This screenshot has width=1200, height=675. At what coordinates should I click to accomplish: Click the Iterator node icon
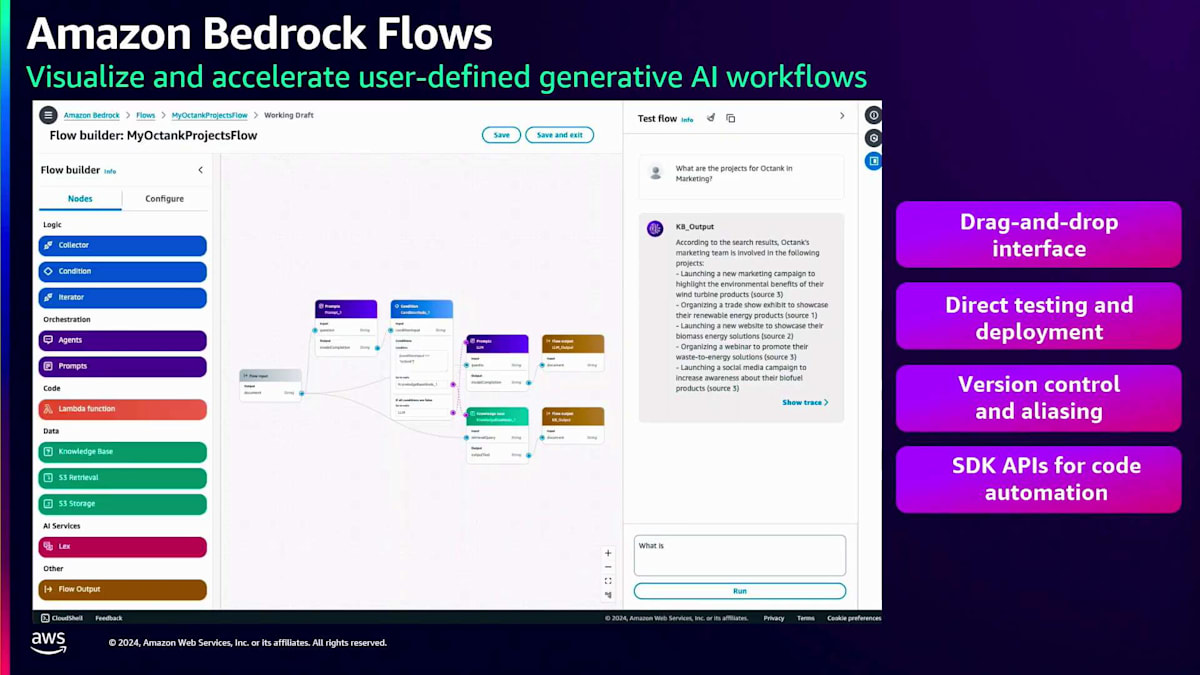48,298
